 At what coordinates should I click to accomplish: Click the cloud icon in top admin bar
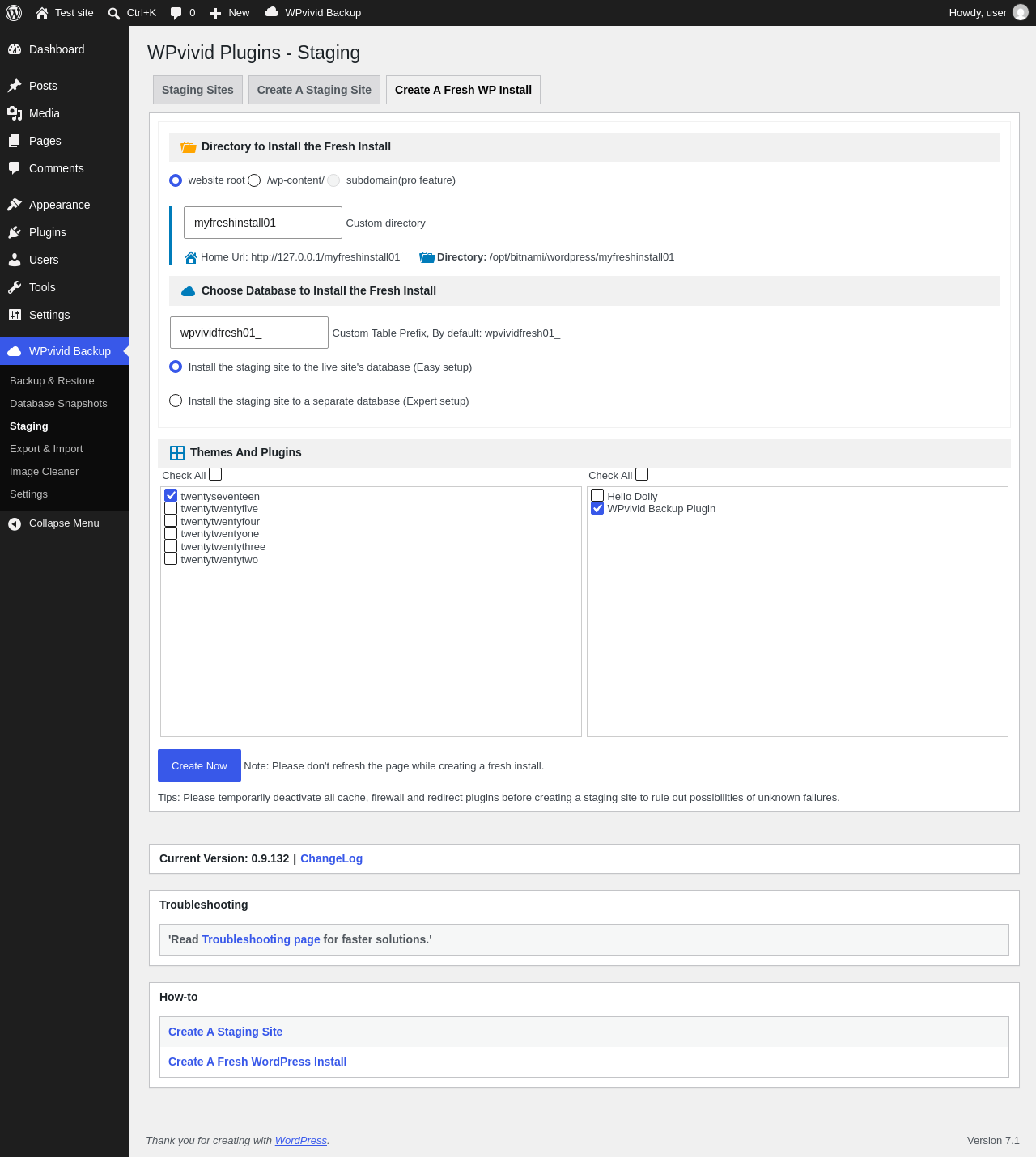272,12
